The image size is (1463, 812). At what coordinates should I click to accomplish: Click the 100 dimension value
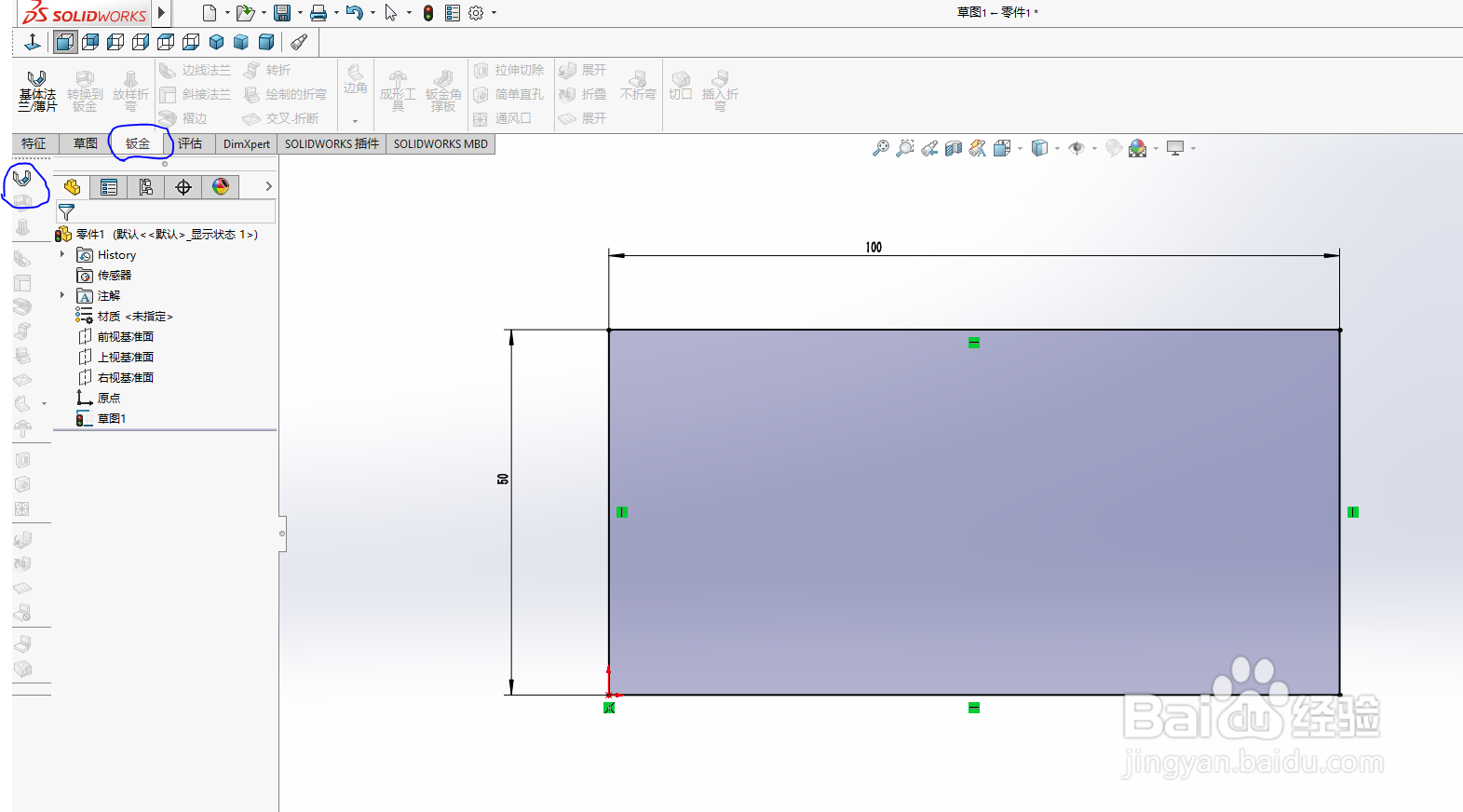pyautogui.click(x=874, y=247)
